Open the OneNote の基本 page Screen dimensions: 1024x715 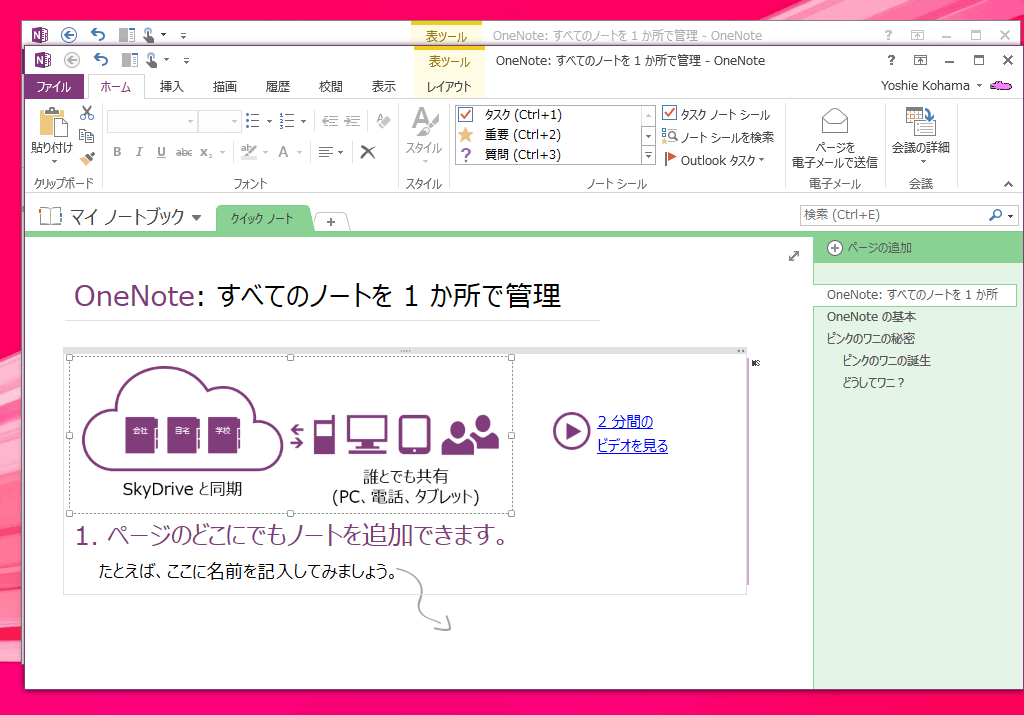point(871,317)
